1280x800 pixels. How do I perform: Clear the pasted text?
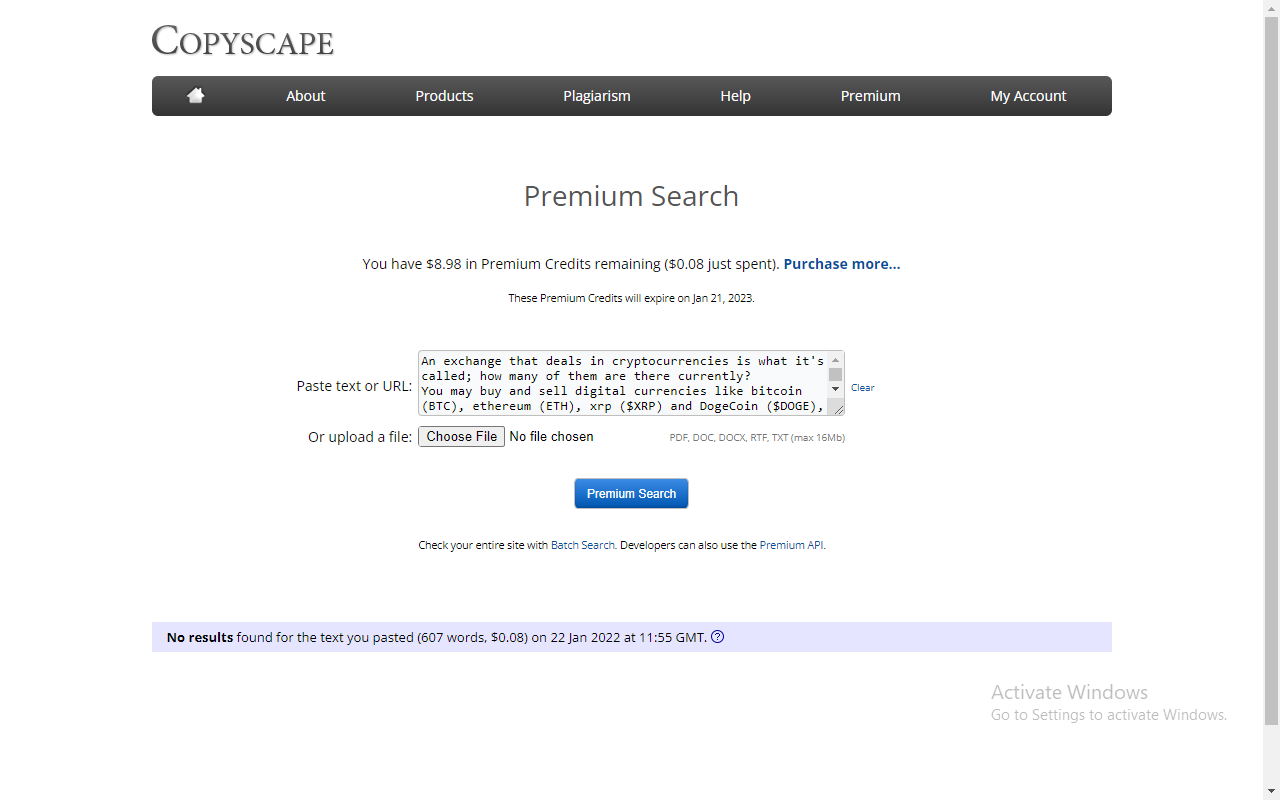coord(863,388)
